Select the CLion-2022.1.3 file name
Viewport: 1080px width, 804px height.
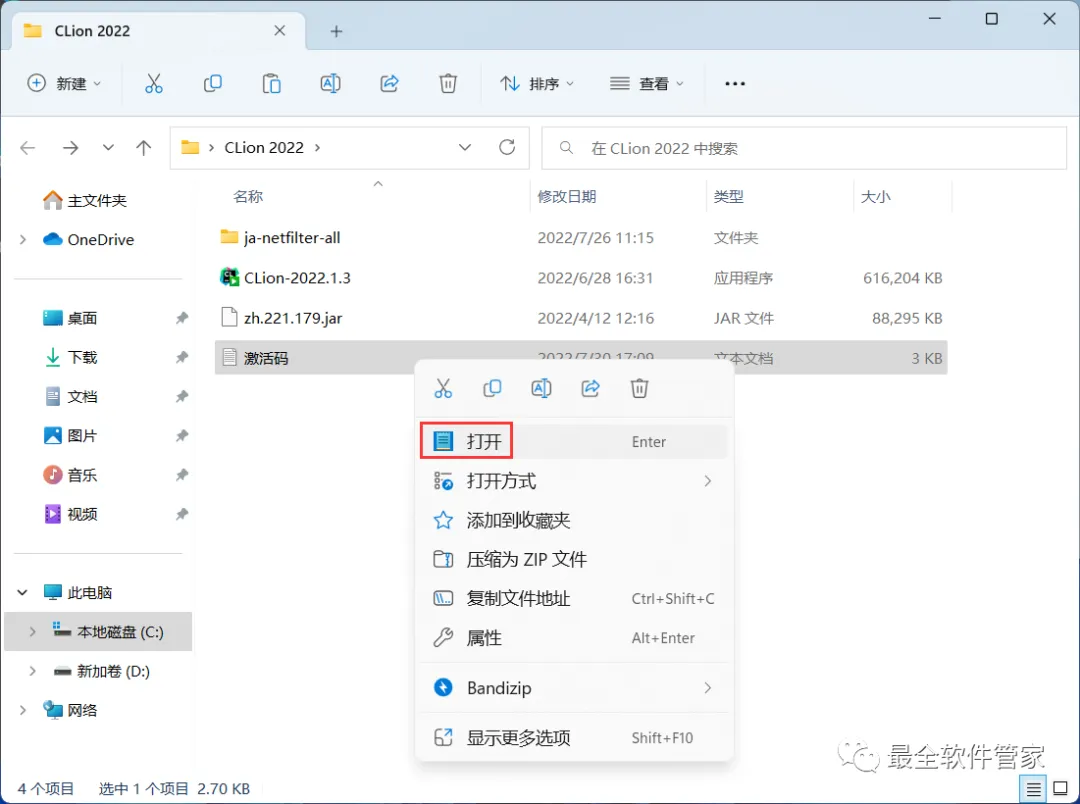[x=297, y=278]
